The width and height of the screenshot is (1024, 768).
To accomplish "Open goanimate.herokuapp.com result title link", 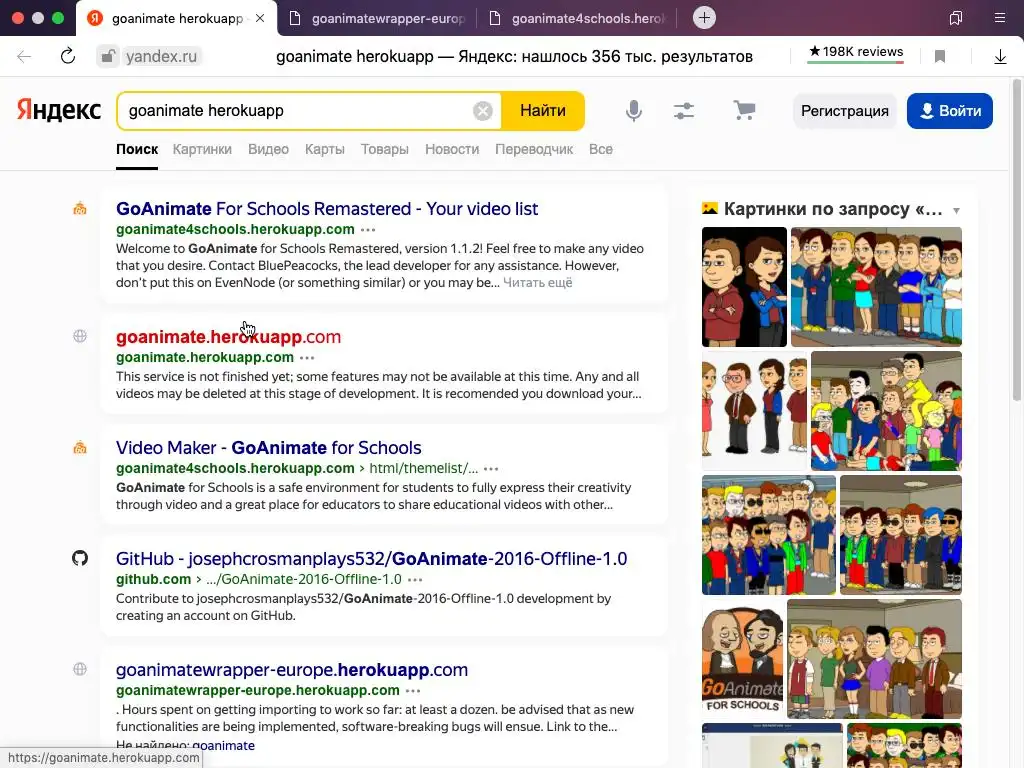I will click(x=229, y=337).
